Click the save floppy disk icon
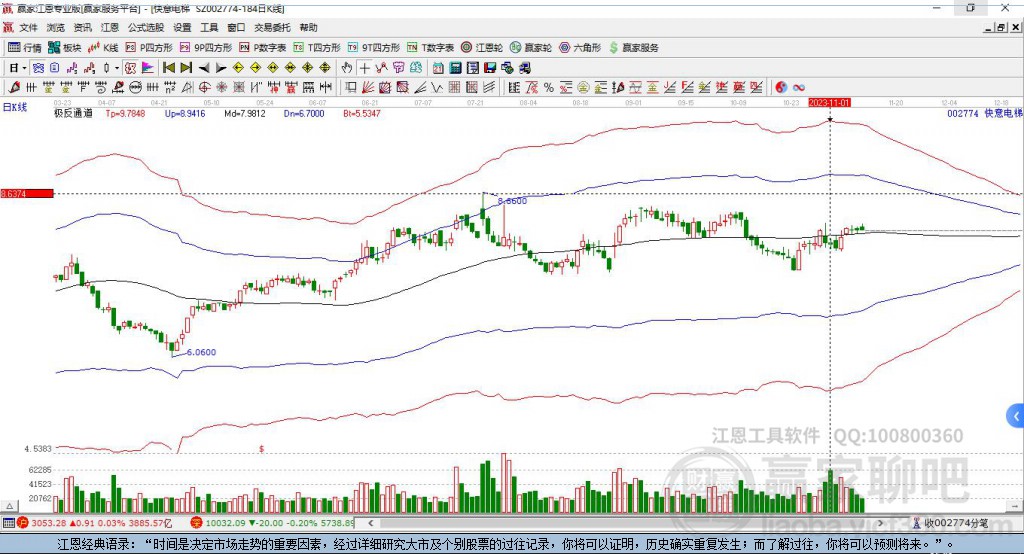 pyautogui.click(x=490, y=68)
